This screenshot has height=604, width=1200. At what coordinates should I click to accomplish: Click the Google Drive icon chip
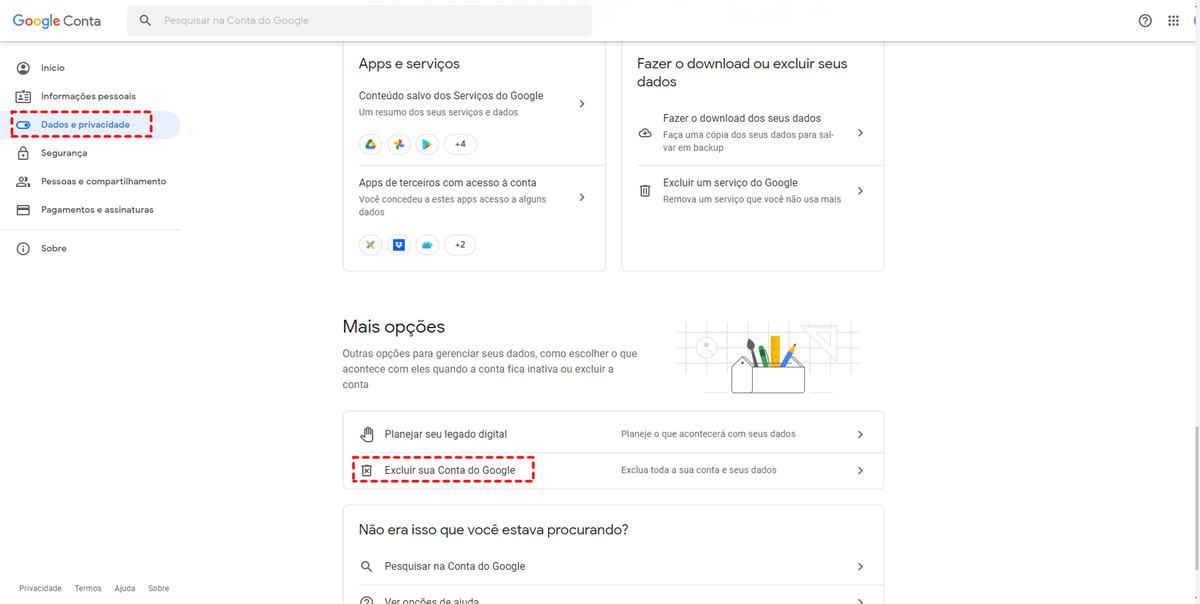(370, 144)
